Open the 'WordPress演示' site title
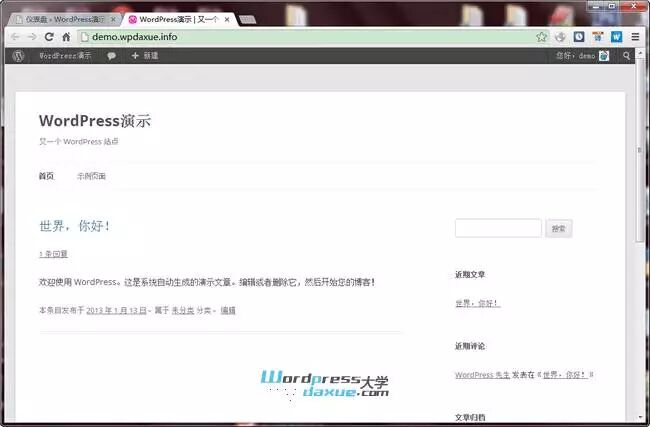Image resolution: width=650 pixels, height=427 pixels. tap(95, 121)
